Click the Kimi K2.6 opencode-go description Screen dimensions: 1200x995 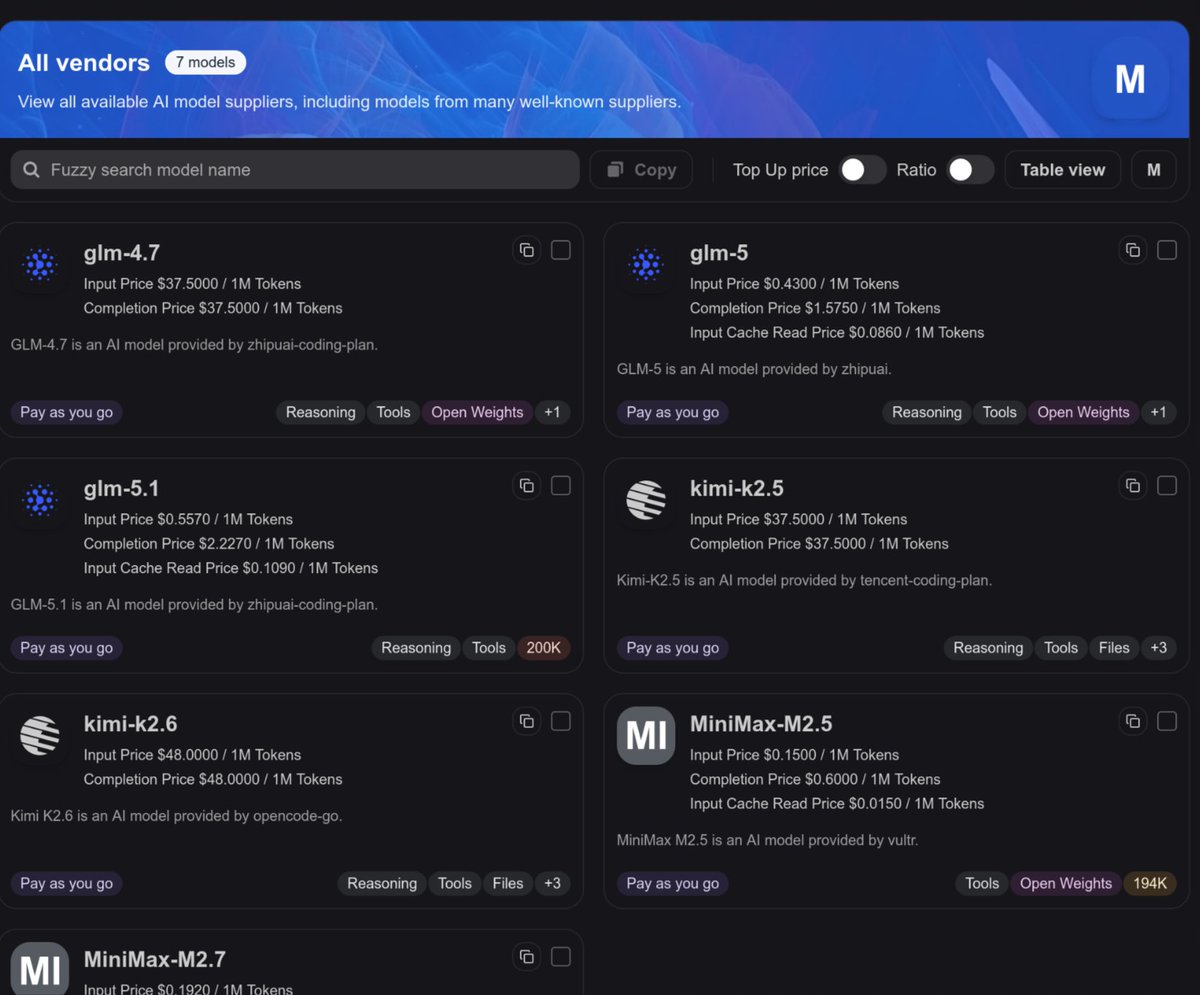[x=177, y=816]
